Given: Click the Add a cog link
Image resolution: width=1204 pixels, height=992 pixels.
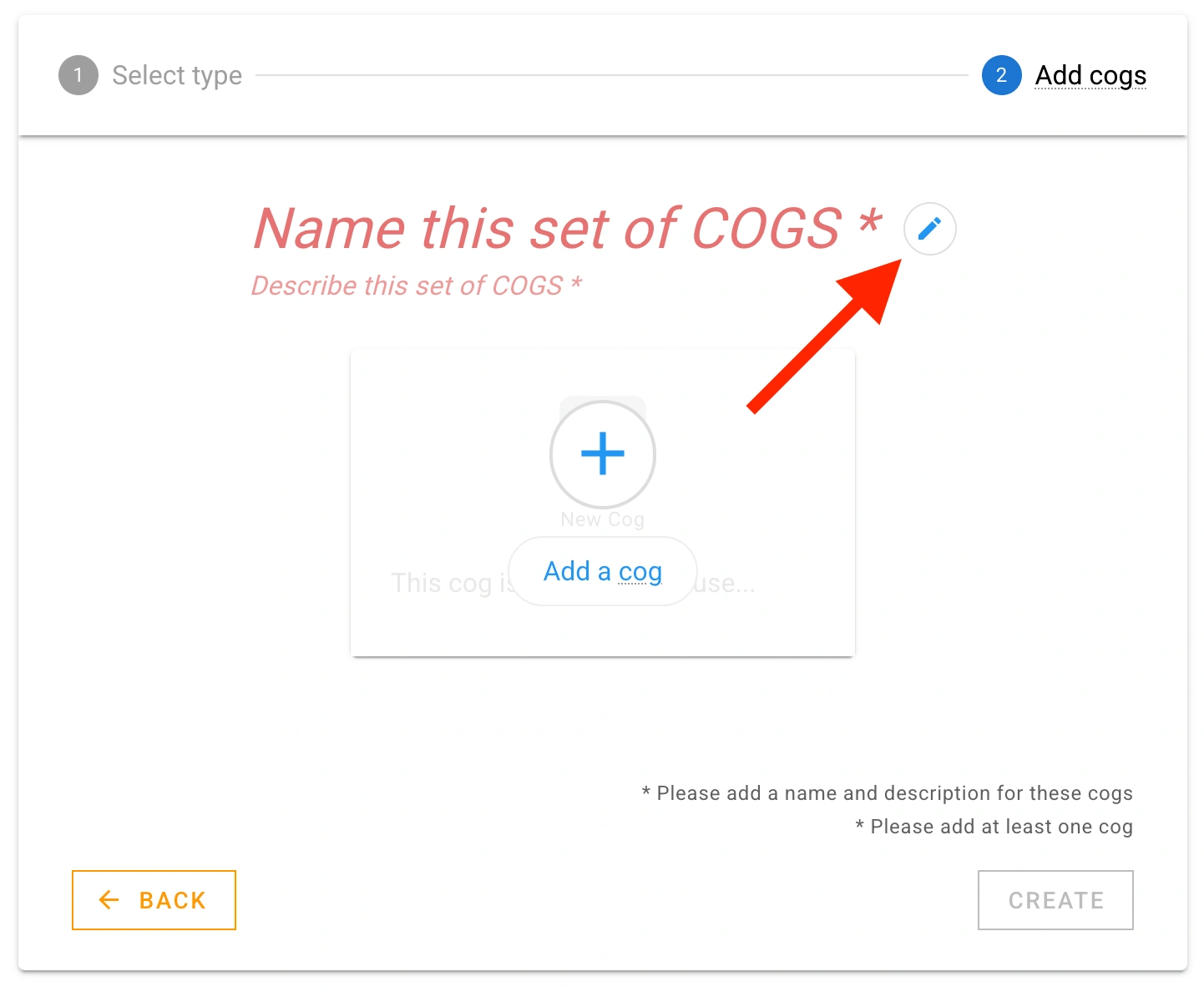Looking at the screenshot, I should coord(602,571).
